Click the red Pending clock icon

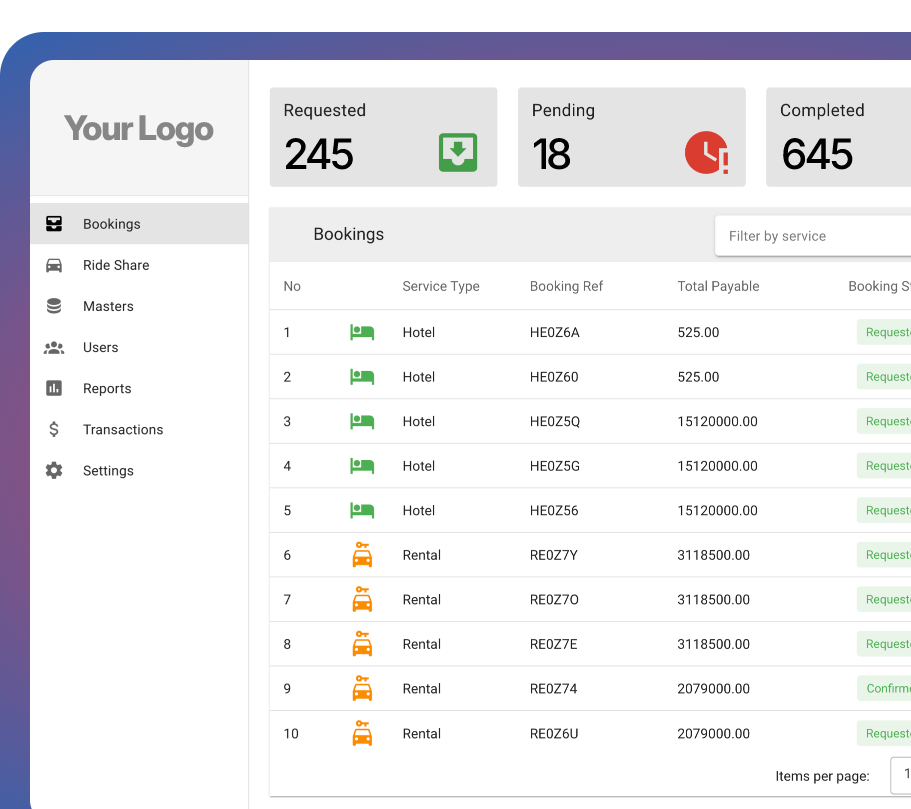coord(707,153)
